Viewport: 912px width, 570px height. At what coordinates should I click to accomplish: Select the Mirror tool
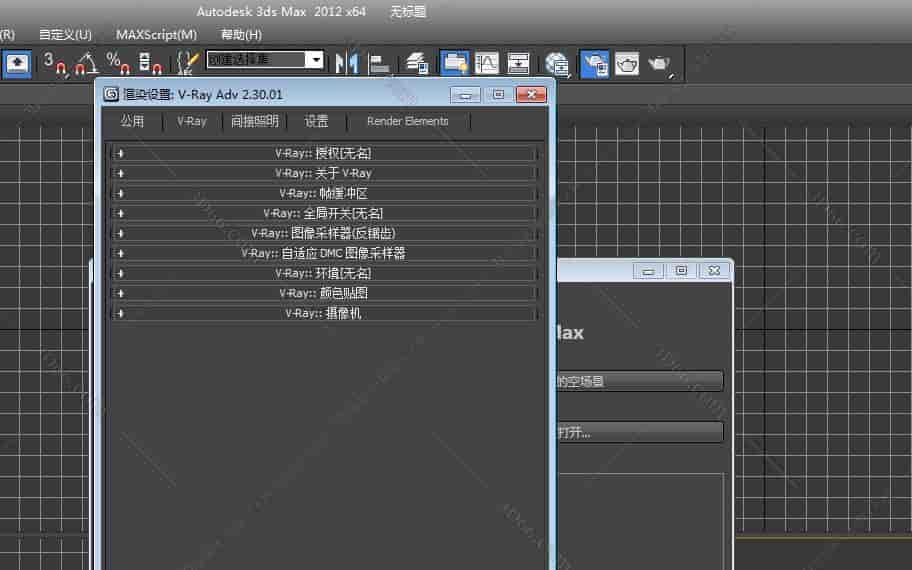[346, 63]
